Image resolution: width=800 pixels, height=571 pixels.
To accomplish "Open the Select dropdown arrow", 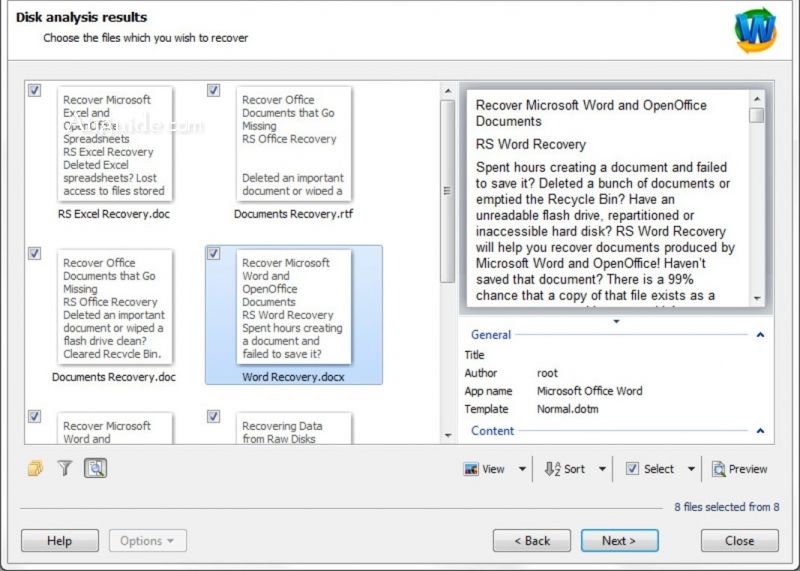I will point(691,469).
